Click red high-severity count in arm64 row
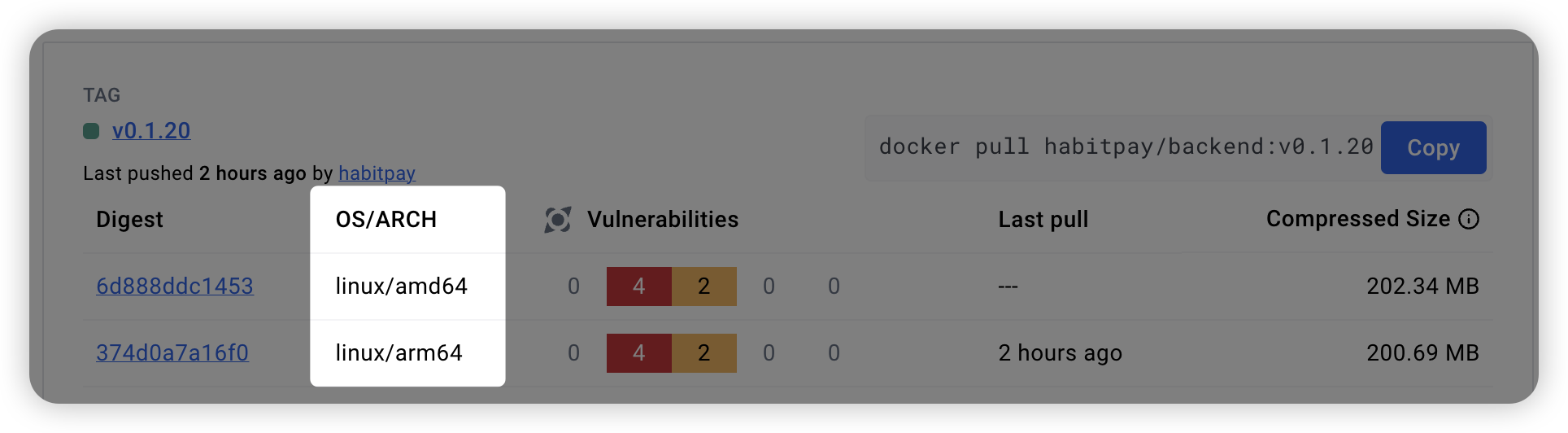 tap(639, 353)
